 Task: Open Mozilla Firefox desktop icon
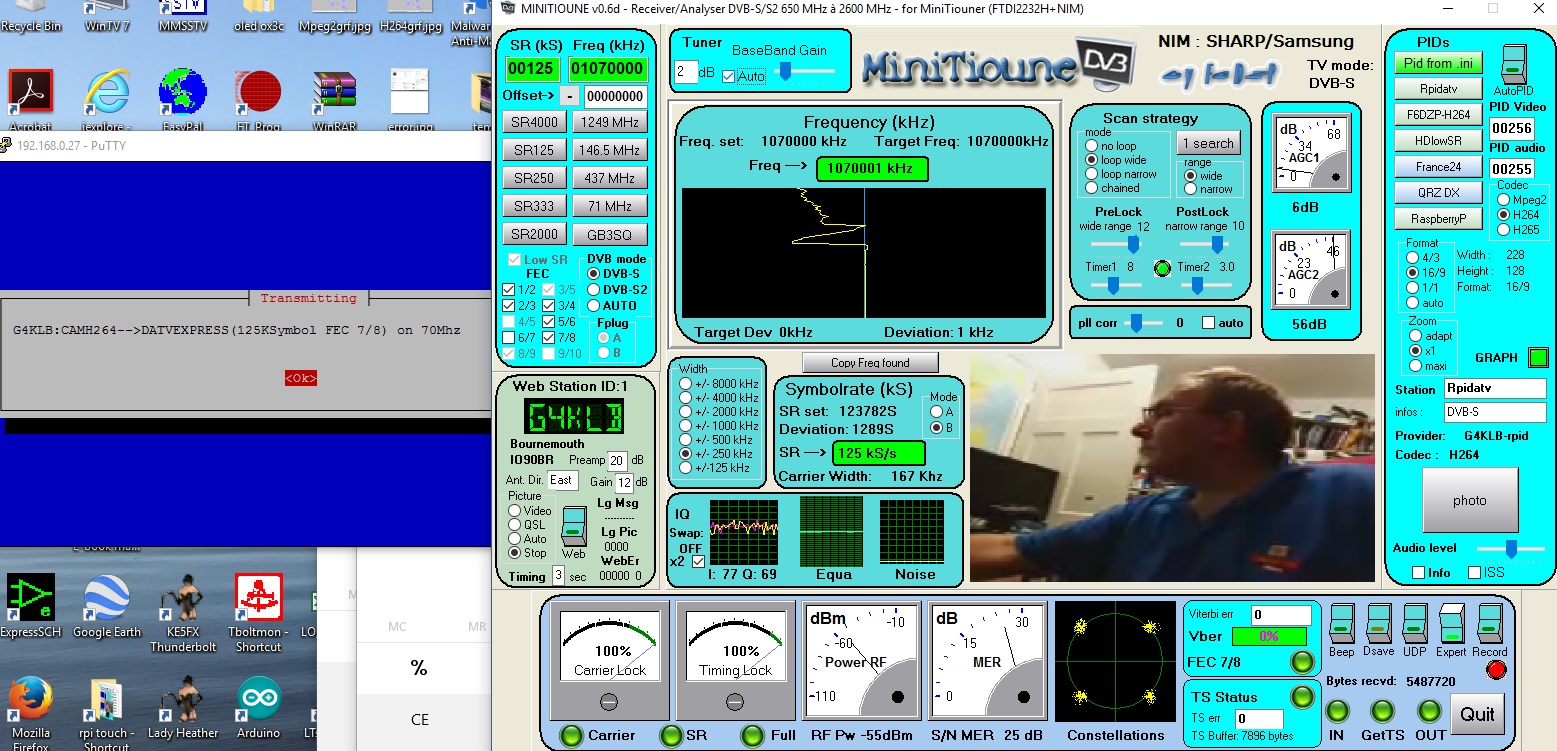(x=31, y=713)
